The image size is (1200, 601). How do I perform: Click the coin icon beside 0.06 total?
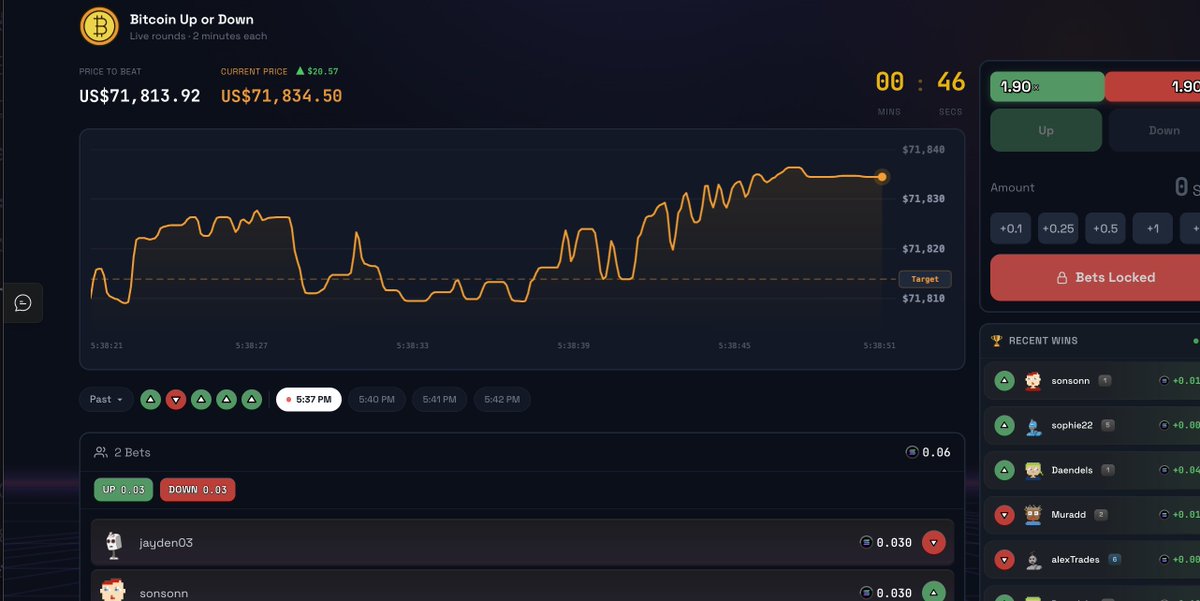(911, 452)
